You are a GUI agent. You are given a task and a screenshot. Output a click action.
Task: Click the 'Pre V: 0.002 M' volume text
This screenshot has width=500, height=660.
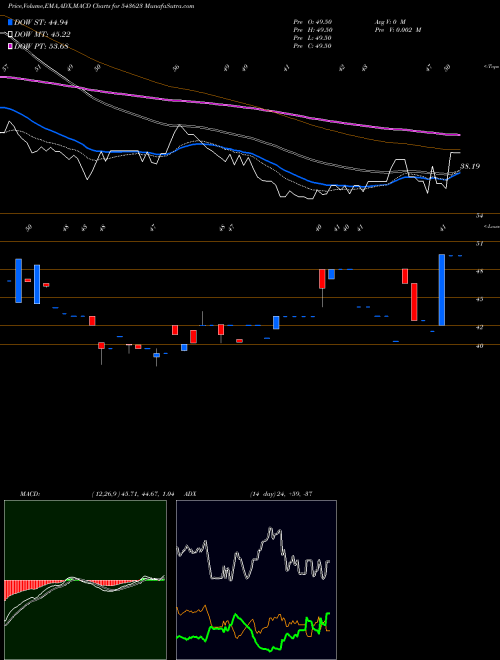click(x=397, y=30)
